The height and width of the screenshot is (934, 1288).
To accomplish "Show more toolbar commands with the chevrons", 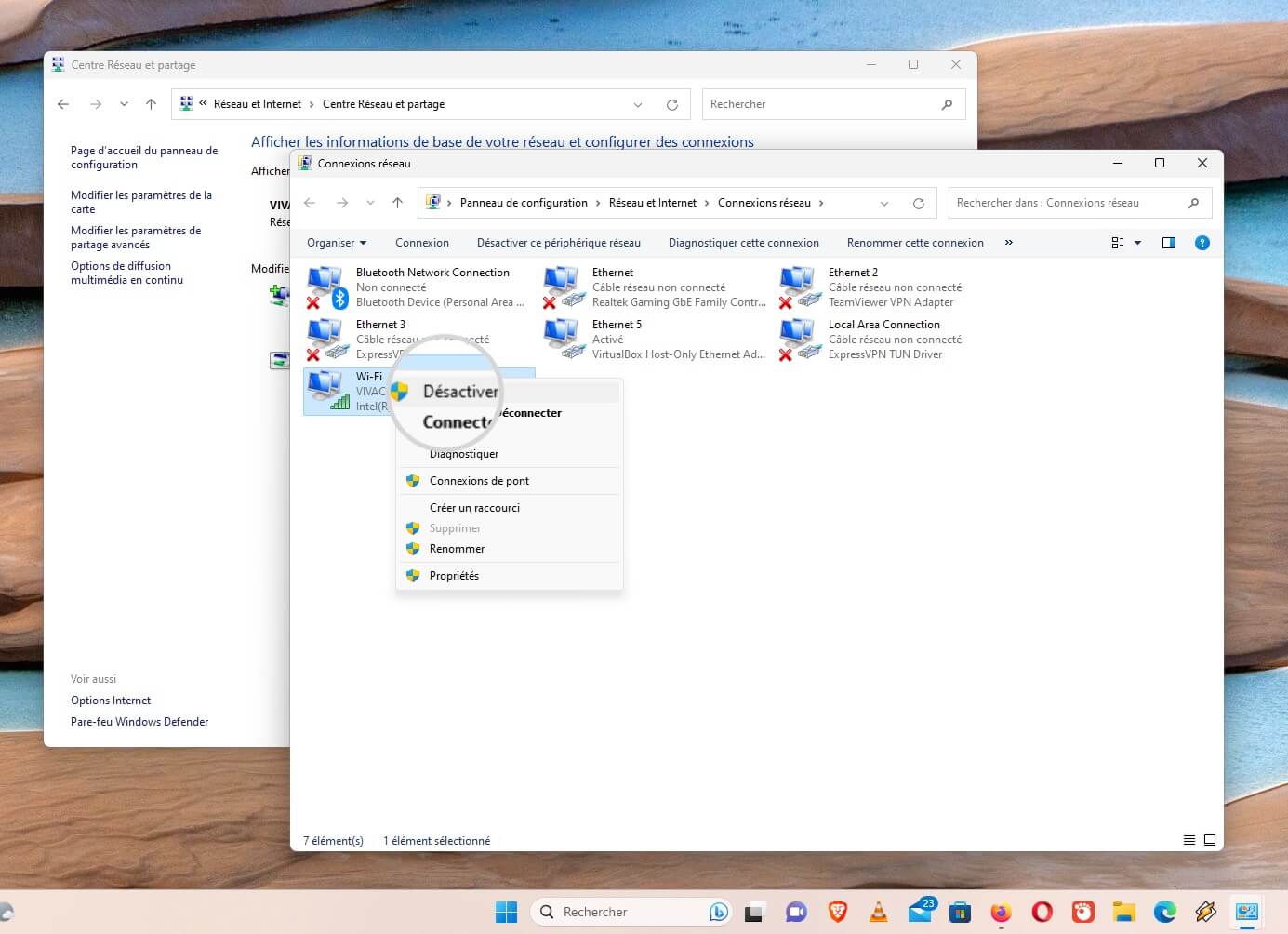I will 1009,243.
